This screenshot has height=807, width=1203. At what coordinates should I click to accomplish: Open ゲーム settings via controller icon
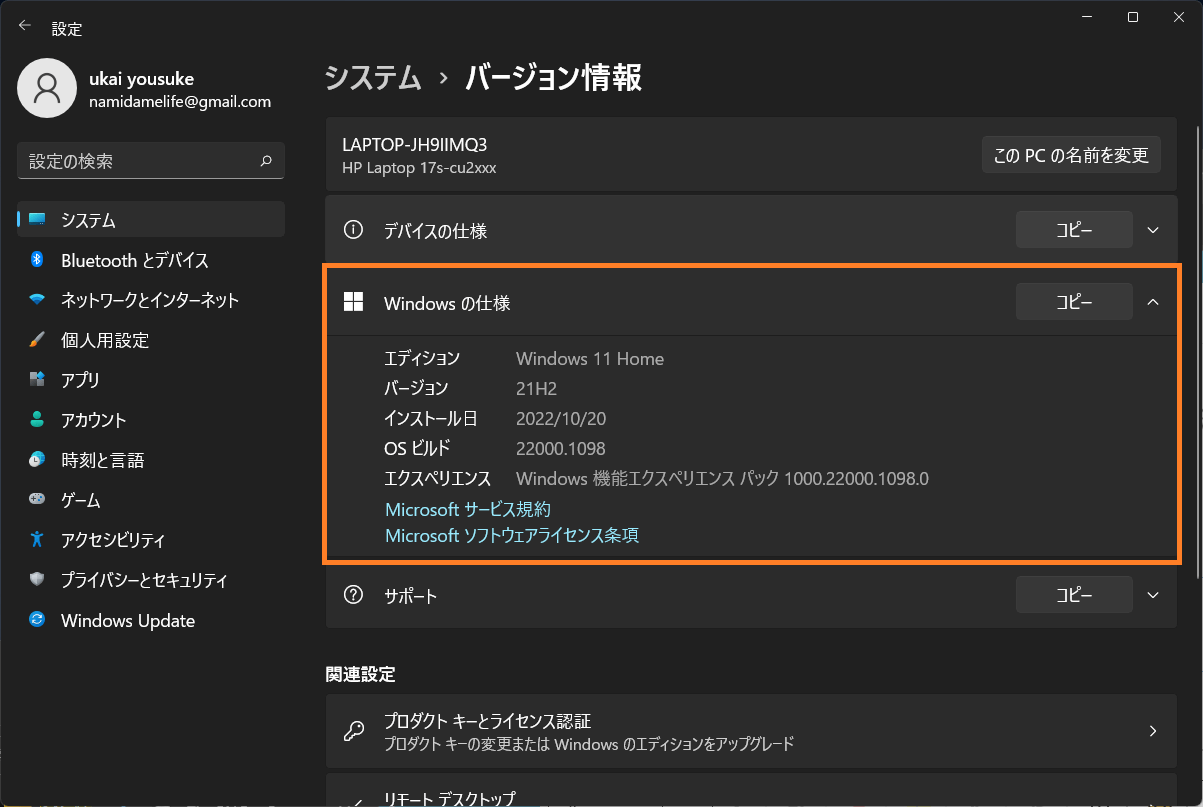(x=36, y=500)
